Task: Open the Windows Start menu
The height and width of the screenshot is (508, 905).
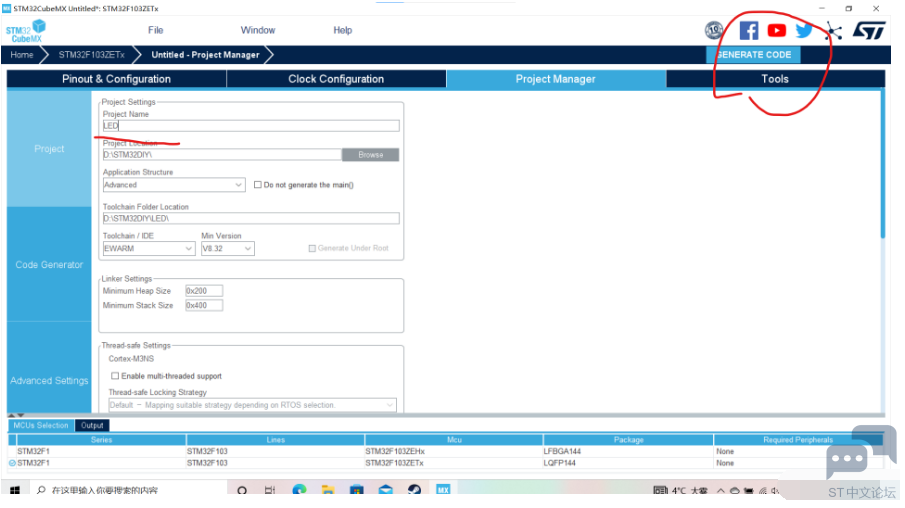Action: [x=15, y=490]
